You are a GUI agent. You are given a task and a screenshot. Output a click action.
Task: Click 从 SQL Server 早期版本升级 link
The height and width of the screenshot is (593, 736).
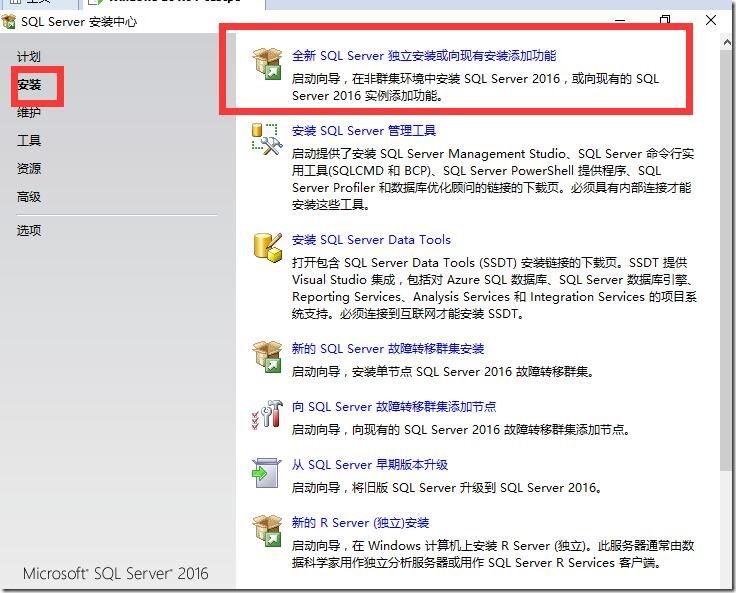click(x=370, y=465)
